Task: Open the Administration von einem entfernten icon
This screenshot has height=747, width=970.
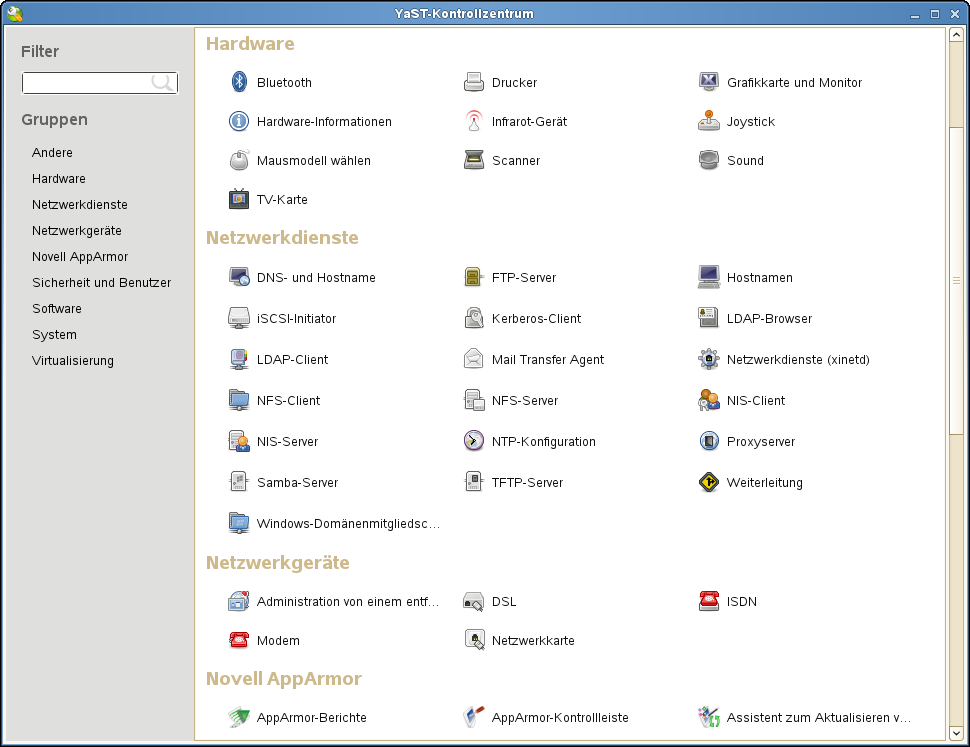Action: (239, 601)
